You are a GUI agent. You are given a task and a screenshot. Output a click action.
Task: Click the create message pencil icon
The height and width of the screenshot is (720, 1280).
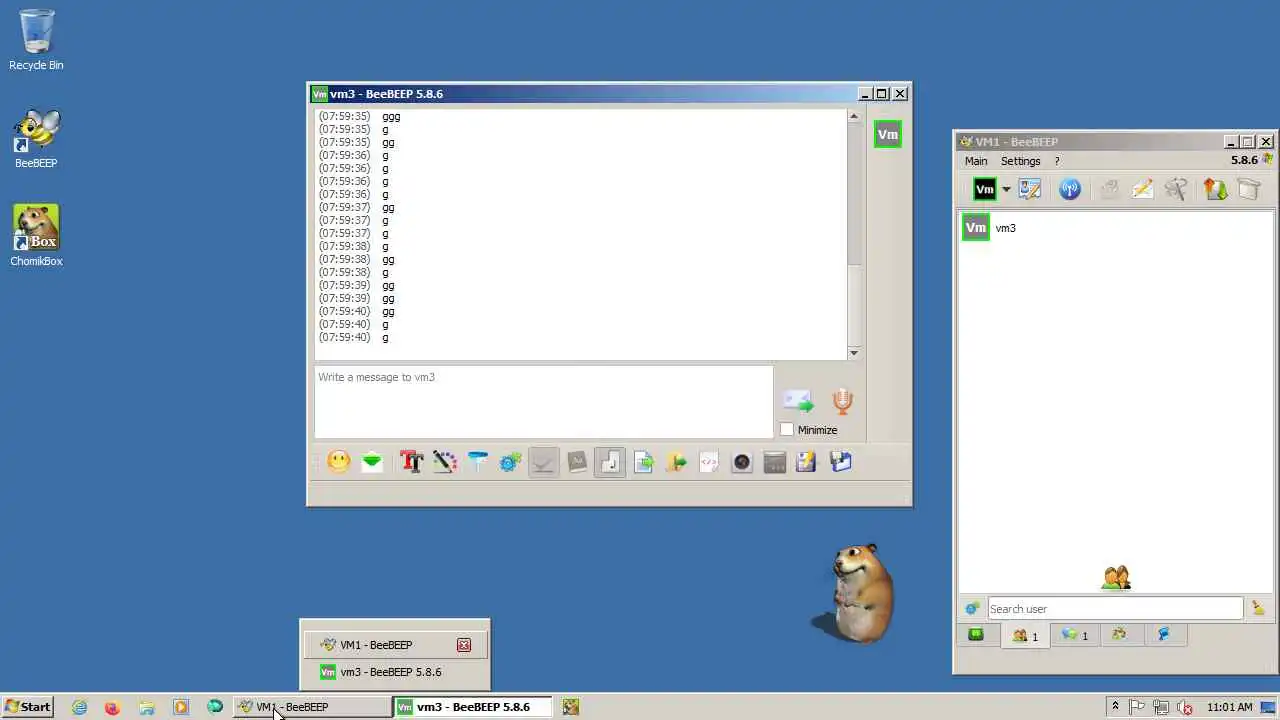(x=1143, y=189)
